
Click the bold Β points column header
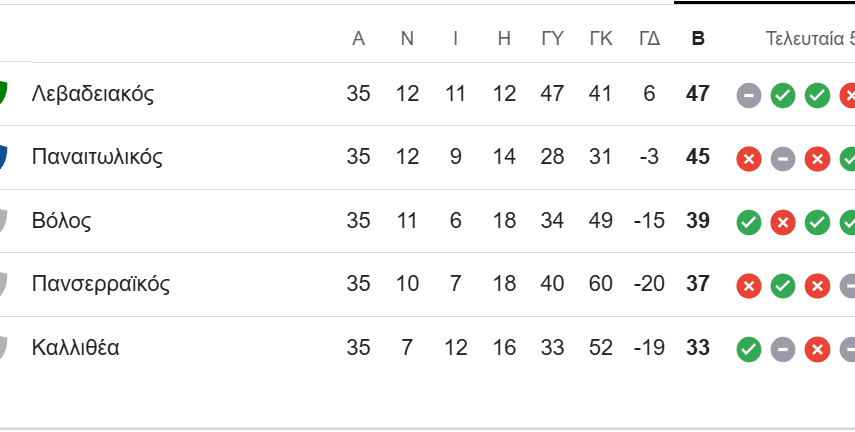(x=698, y=39)
